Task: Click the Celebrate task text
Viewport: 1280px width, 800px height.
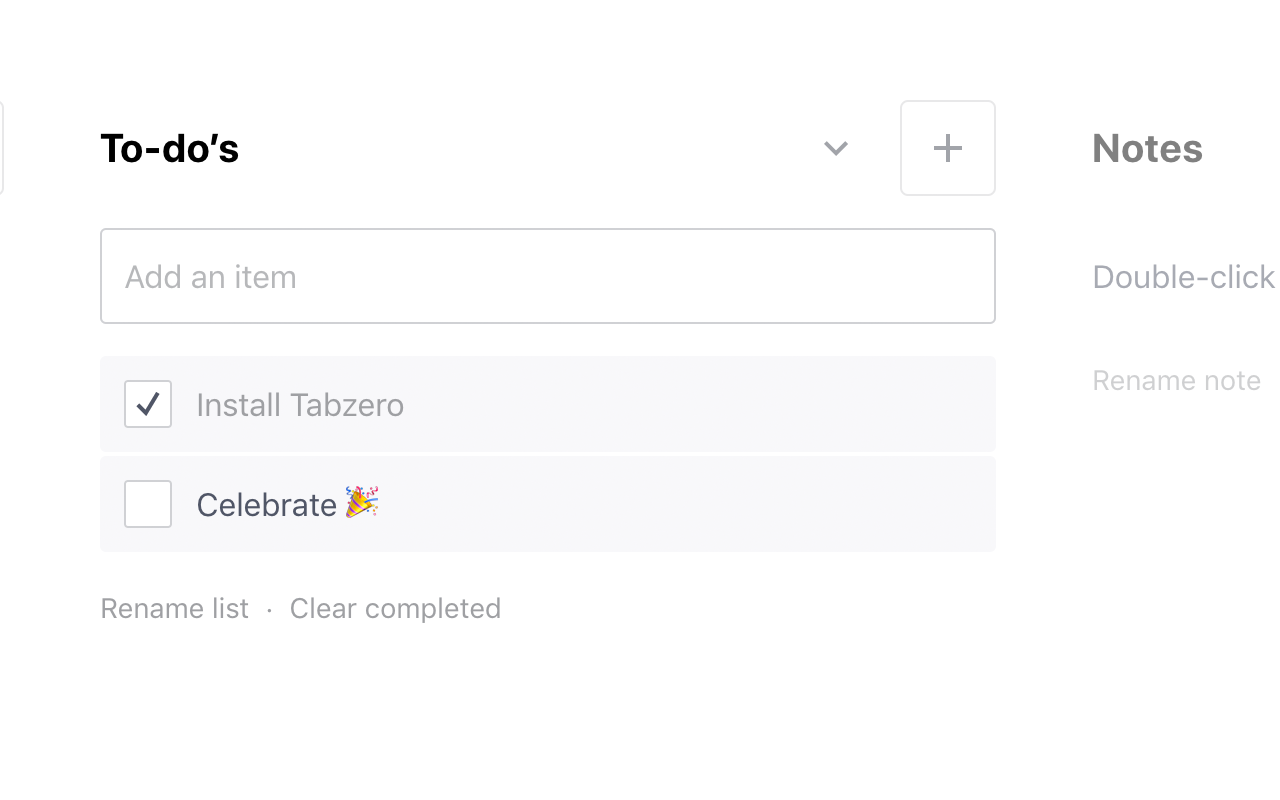Action: pyautogui.click(x=266, y=504)
